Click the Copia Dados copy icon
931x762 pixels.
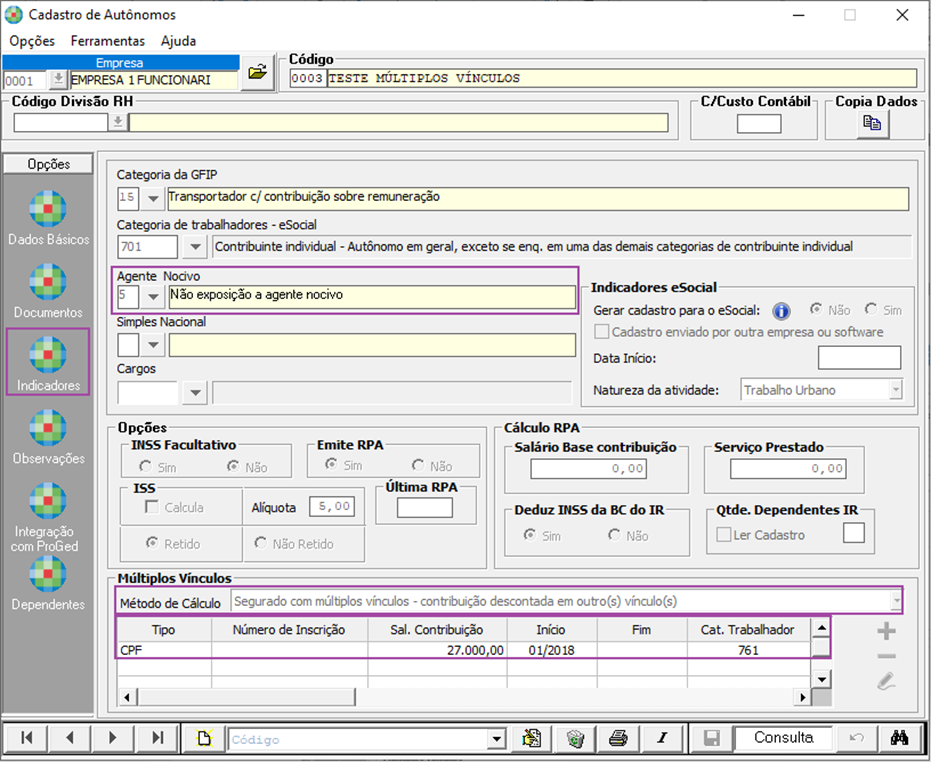point(872,124)
